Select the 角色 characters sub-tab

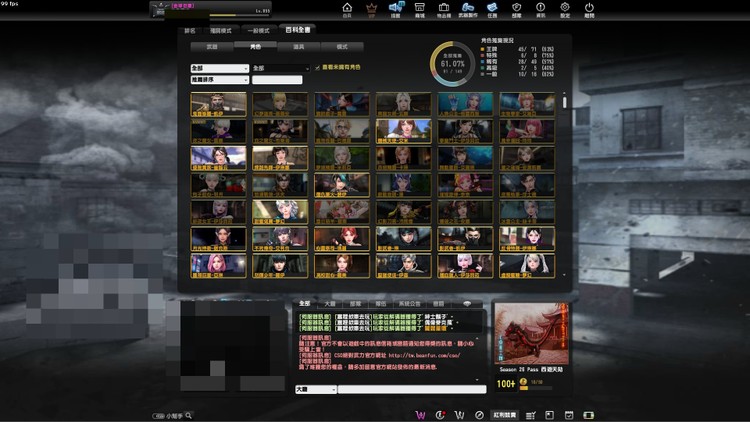(x=255, y=46)
